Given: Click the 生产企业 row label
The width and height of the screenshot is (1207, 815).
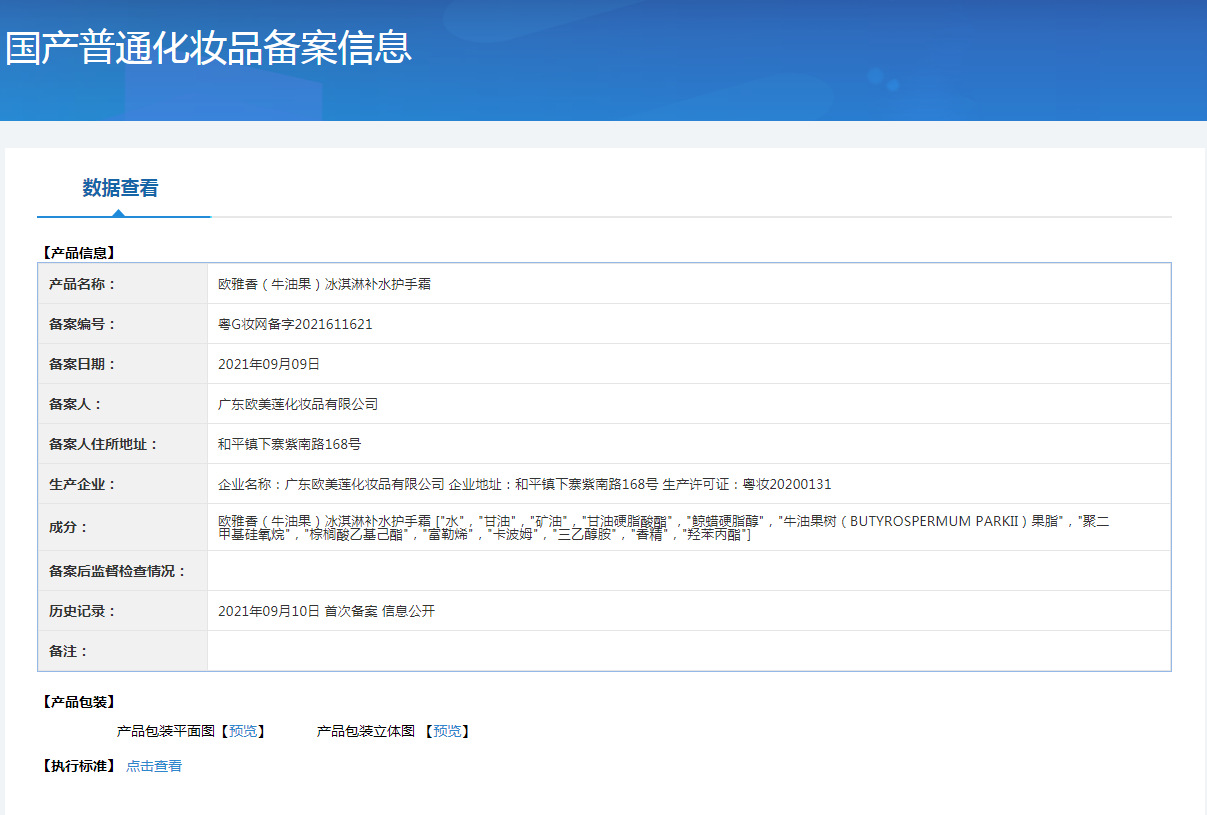Looking at the screenshot, I should point(83,484).
